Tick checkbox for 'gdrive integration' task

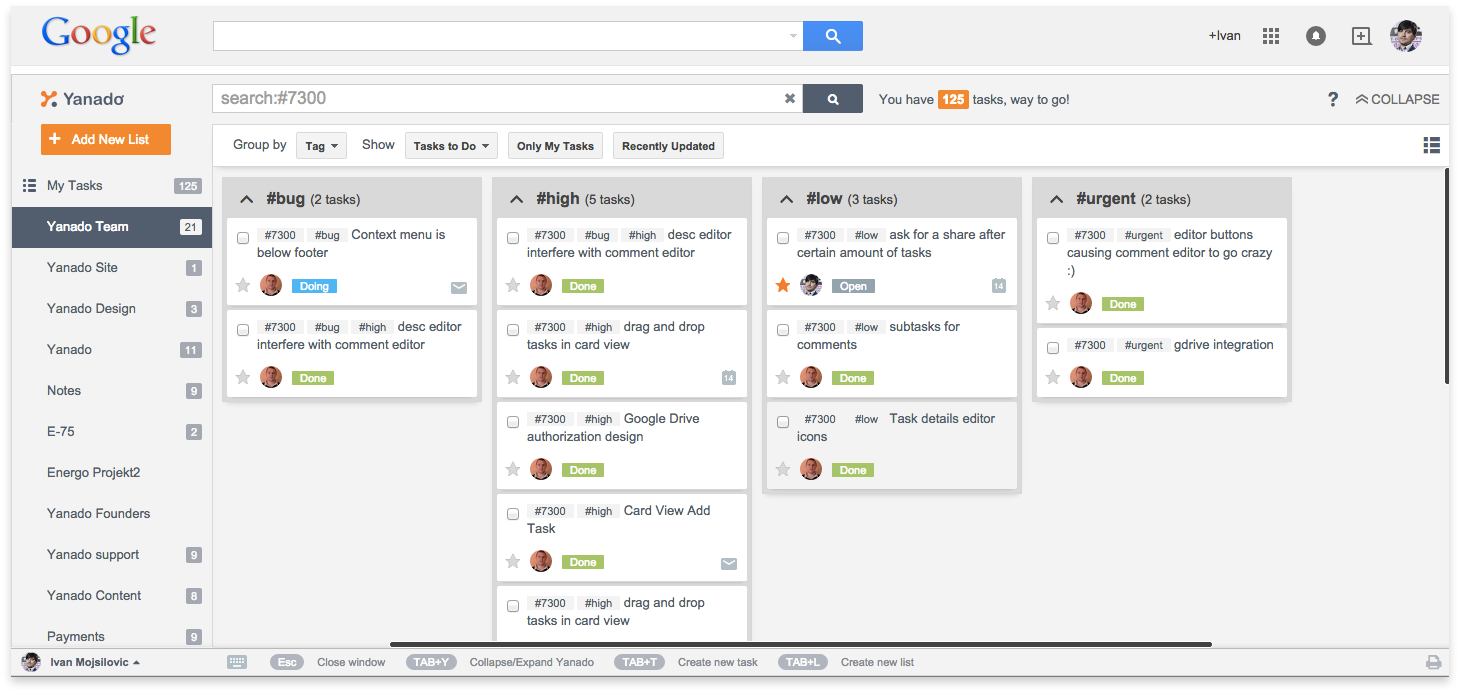(x=1053, y=348)
